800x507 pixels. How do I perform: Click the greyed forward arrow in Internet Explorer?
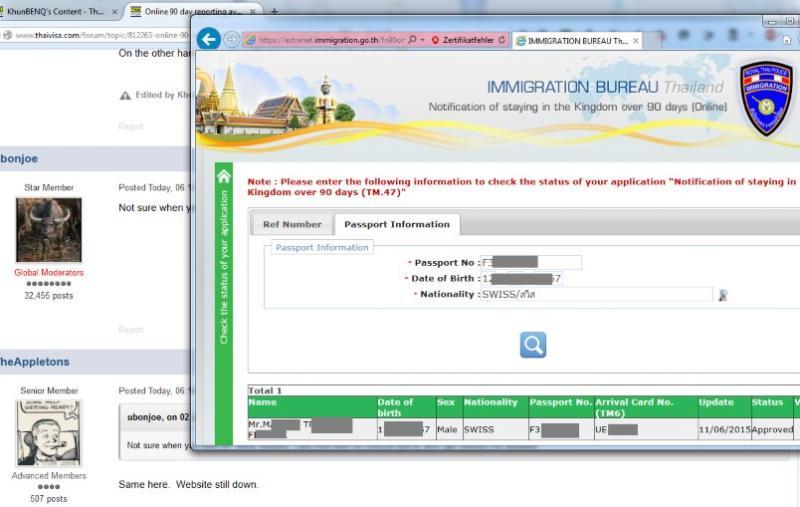point(231,39)
